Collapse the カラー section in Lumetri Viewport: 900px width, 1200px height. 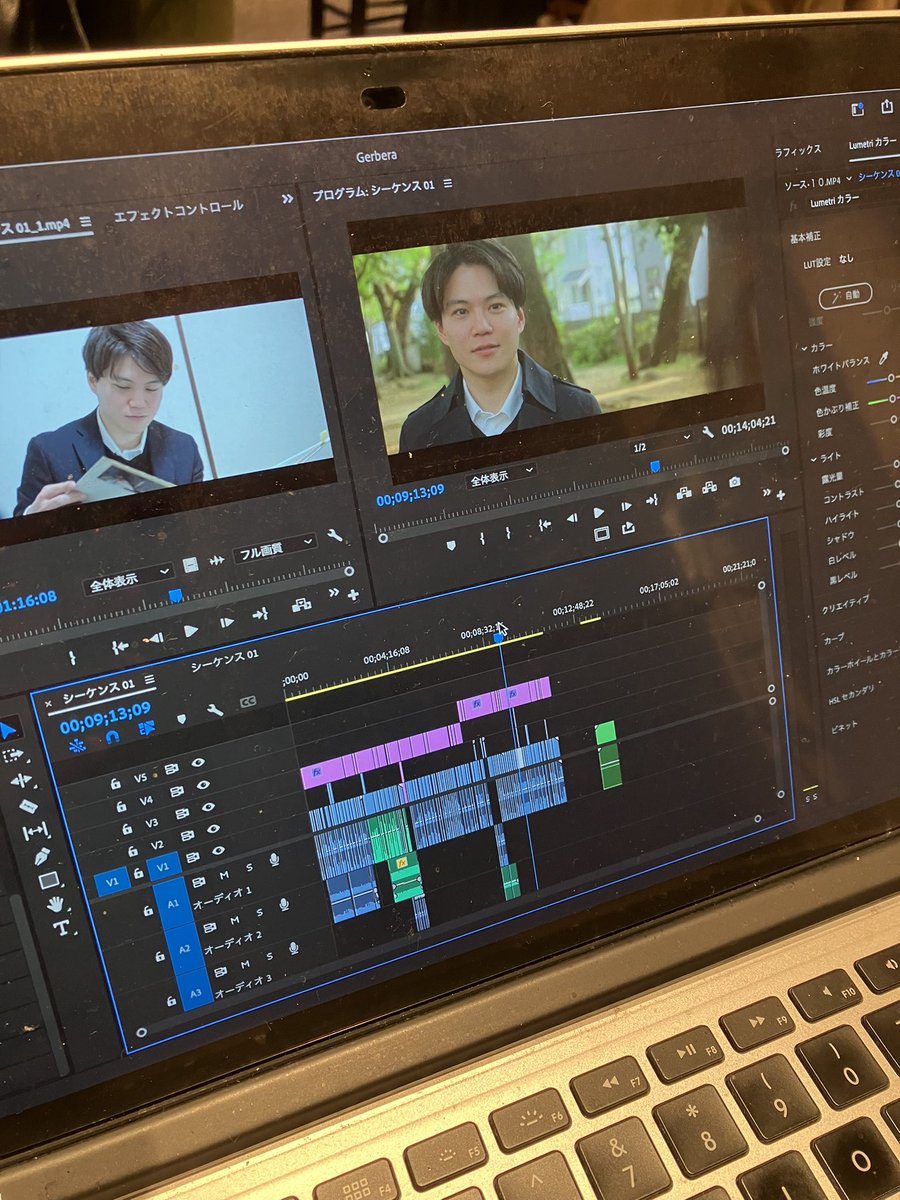pos(803,348)
